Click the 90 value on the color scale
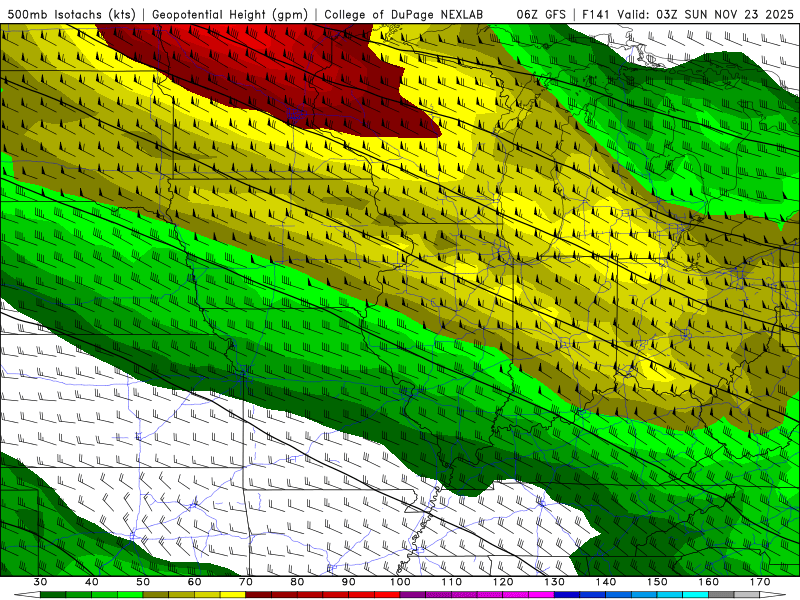 (x=348, y=582)
